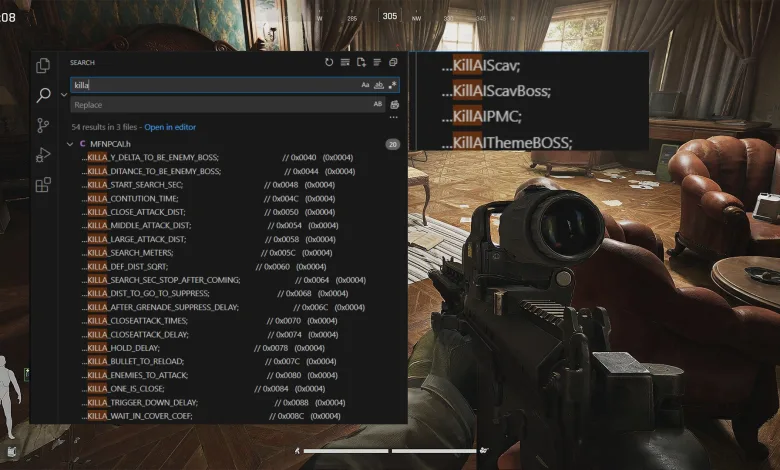Toggle Match Whole Word option

pos(379,86)
